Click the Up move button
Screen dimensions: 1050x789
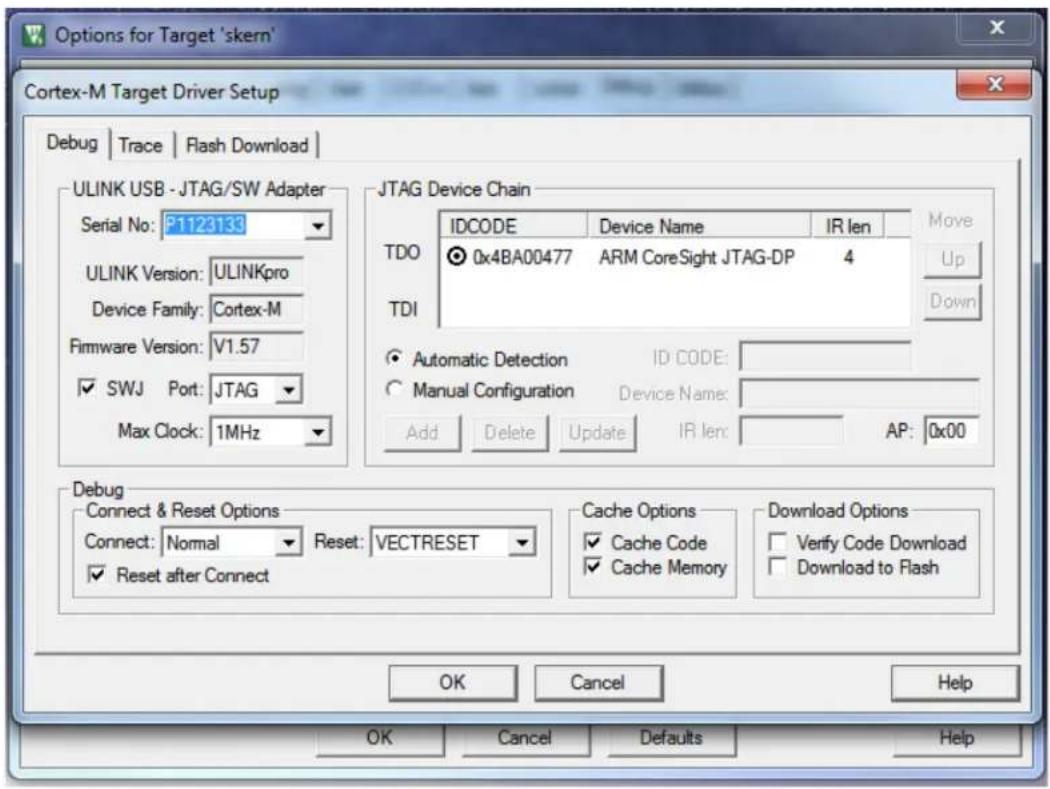(952, 259)
